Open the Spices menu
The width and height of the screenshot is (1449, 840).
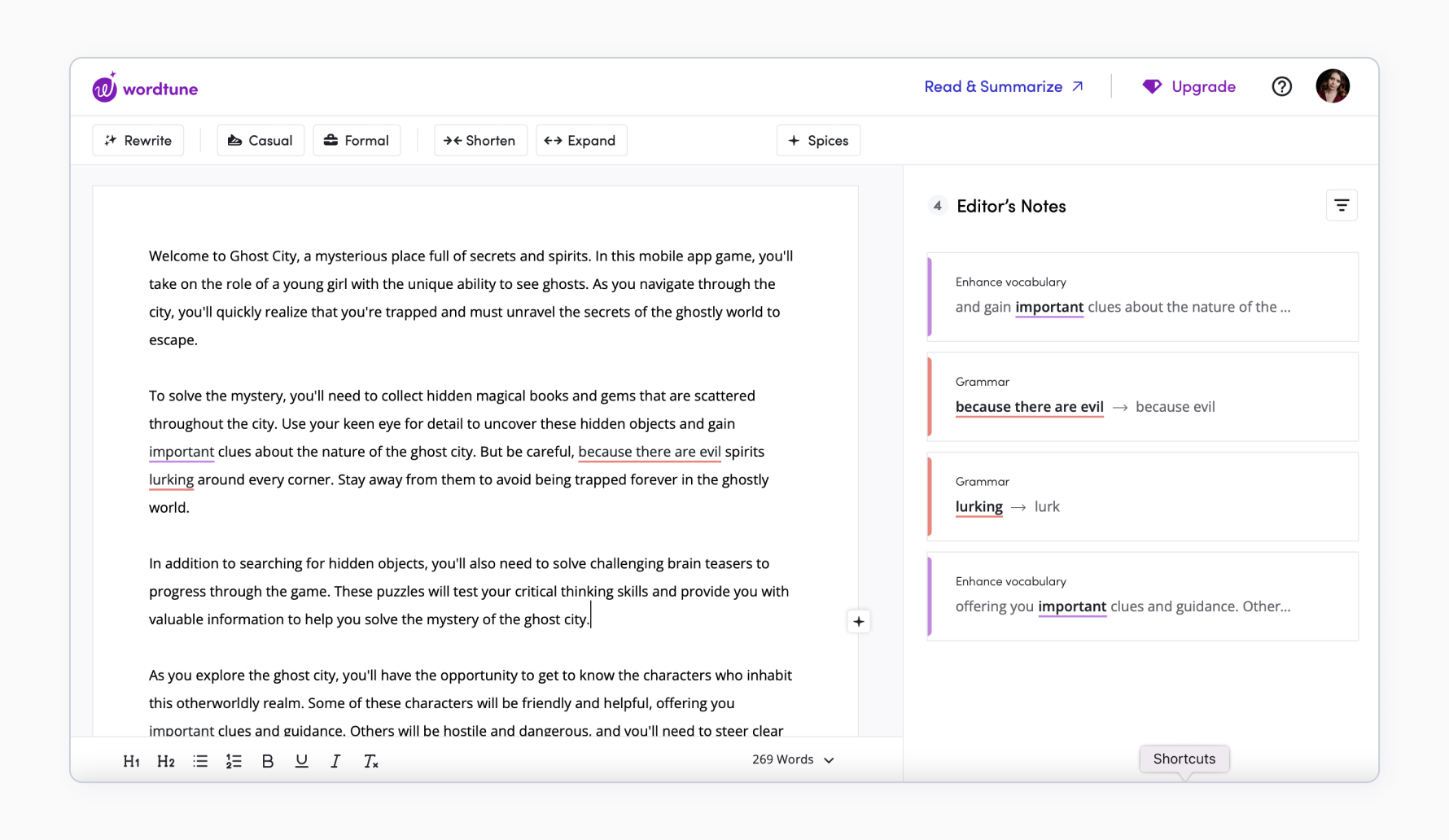[x=818, y=141]
